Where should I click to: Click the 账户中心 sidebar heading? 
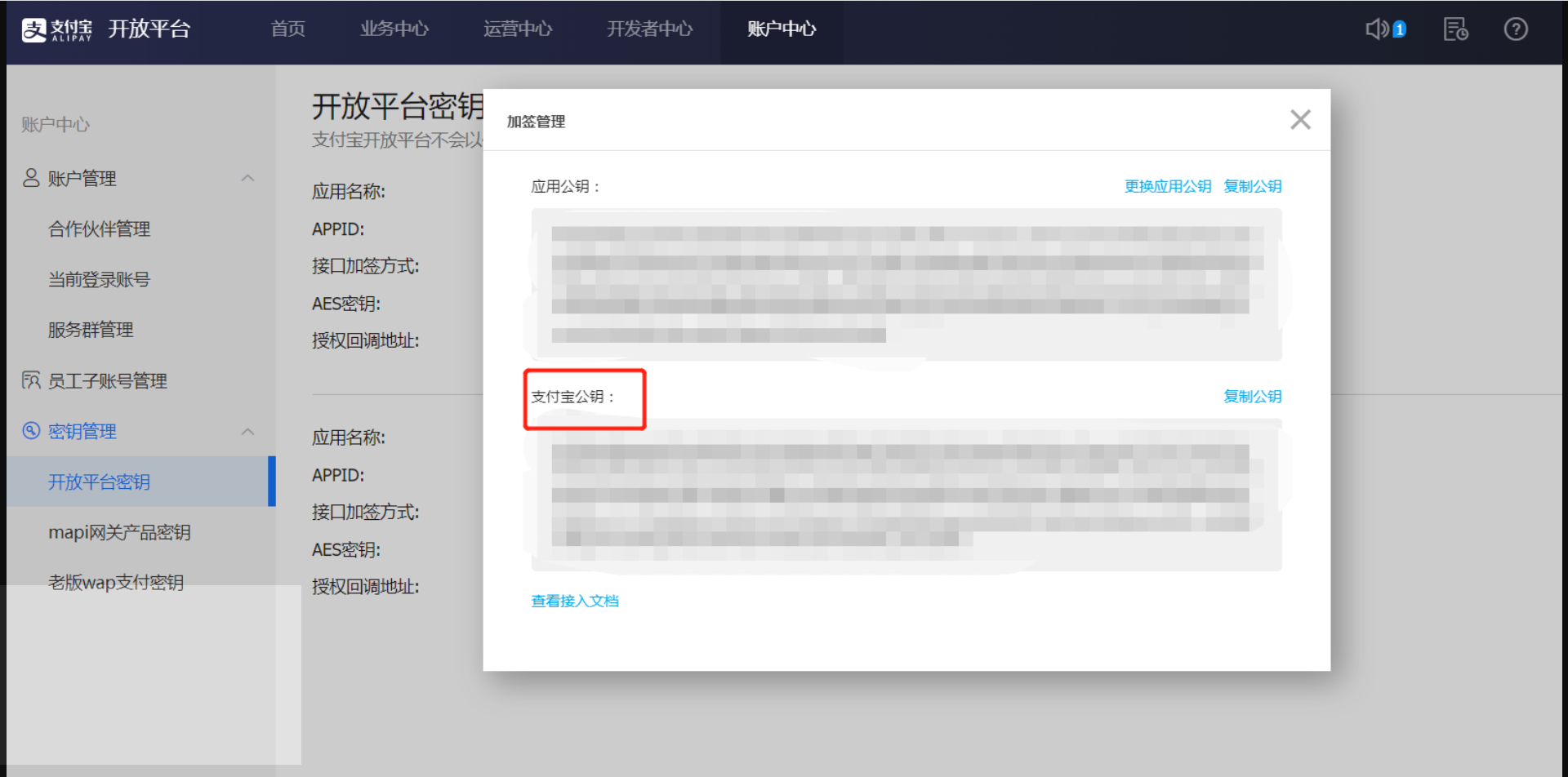(x=56, y=125)
